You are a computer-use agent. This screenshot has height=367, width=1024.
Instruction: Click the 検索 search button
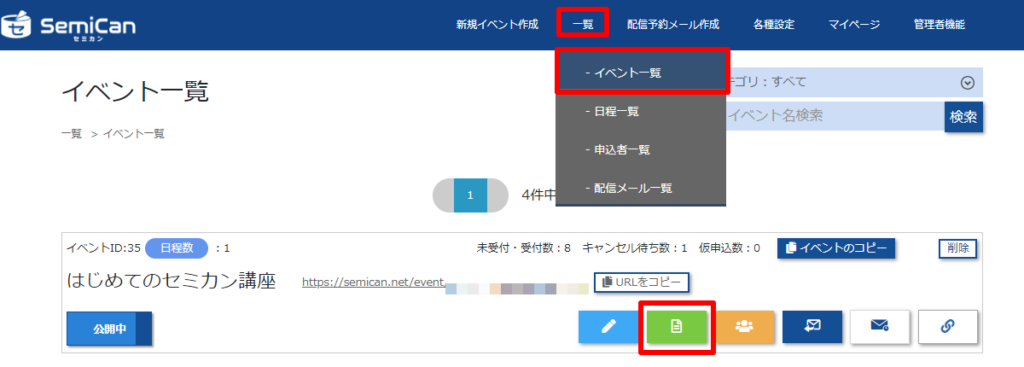(963, 117)
